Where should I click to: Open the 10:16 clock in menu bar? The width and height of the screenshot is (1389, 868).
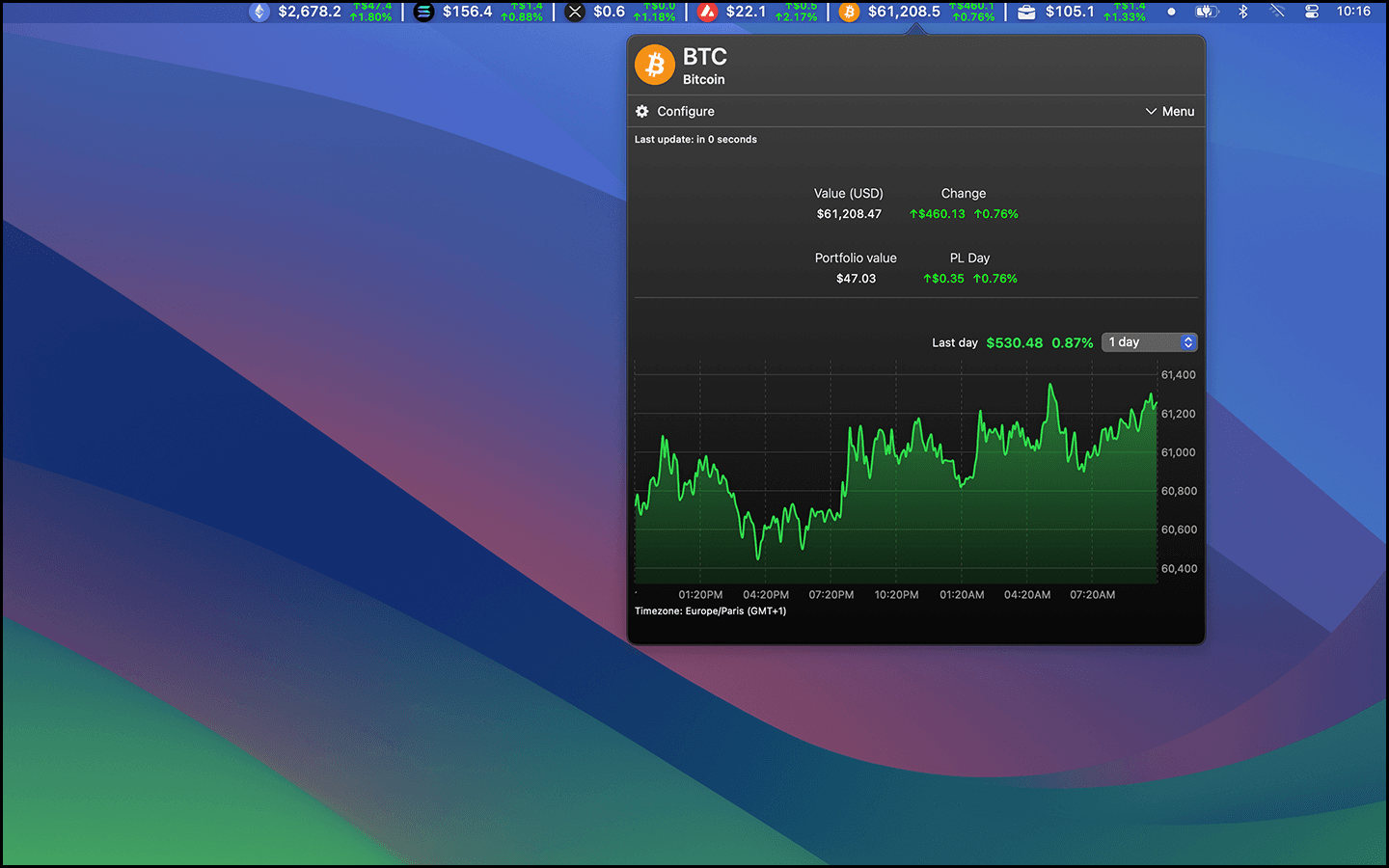coord(1353,12)
